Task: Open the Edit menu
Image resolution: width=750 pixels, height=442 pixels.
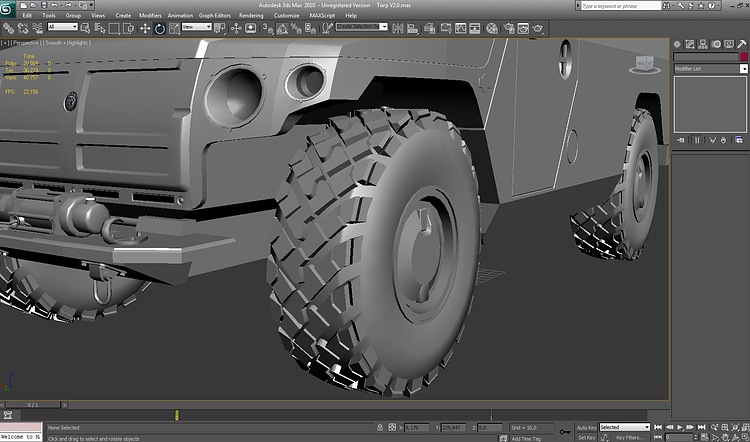Action: [x=27, y=15]
